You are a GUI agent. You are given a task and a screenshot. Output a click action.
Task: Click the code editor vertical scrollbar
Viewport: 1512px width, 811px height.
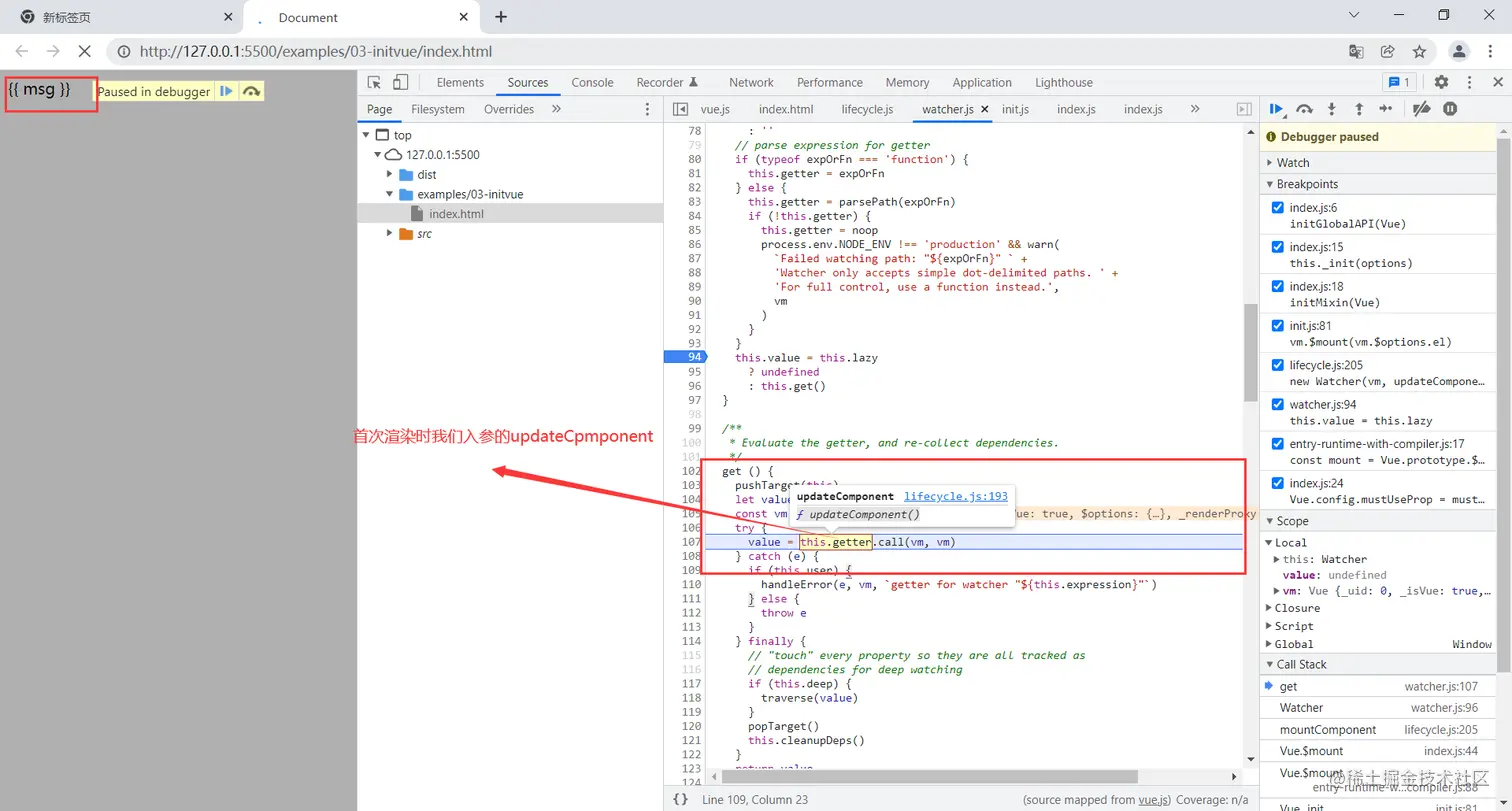tap(1249, 352)
